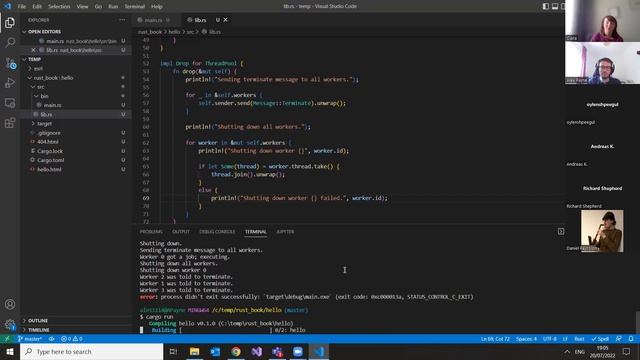Open the Explorer more actions ellipsis
The height and width of the screenshot is (360, 640).
[122, 20]
